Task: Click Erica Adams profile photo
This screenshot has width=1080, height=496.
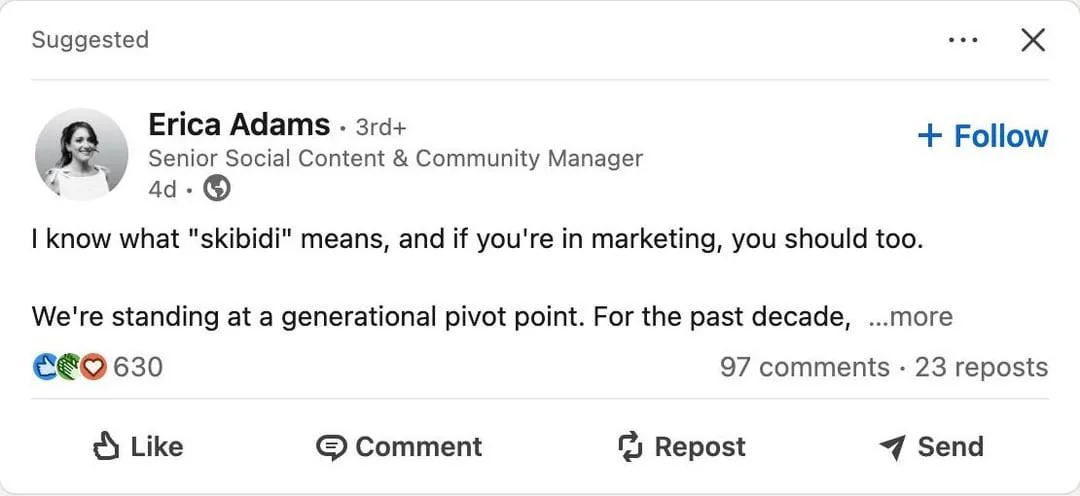Action: coord(81,154)
